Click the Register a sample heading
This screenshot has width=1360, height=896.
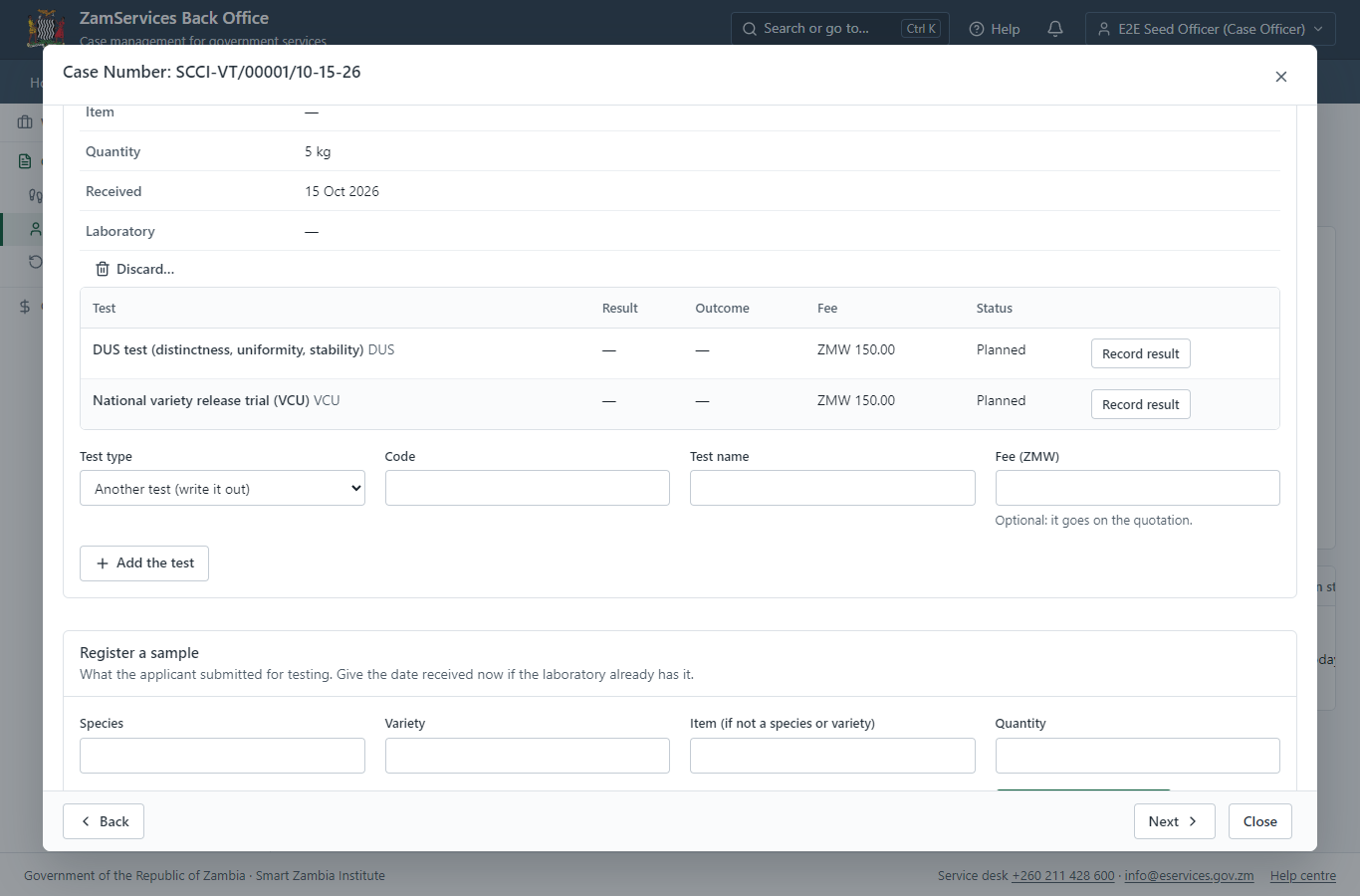[x=139, y=653]
